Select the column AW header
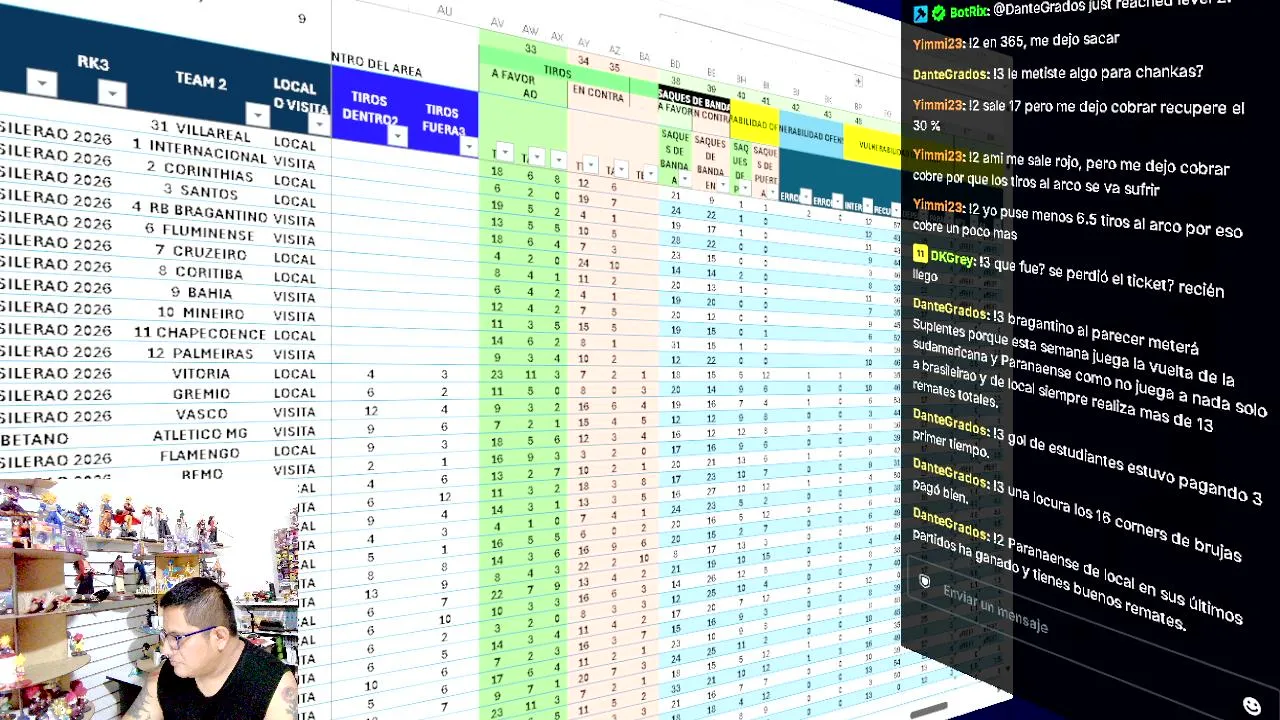Image resolution: width=1280 pixels, height=720 pixels. [530, 30]
